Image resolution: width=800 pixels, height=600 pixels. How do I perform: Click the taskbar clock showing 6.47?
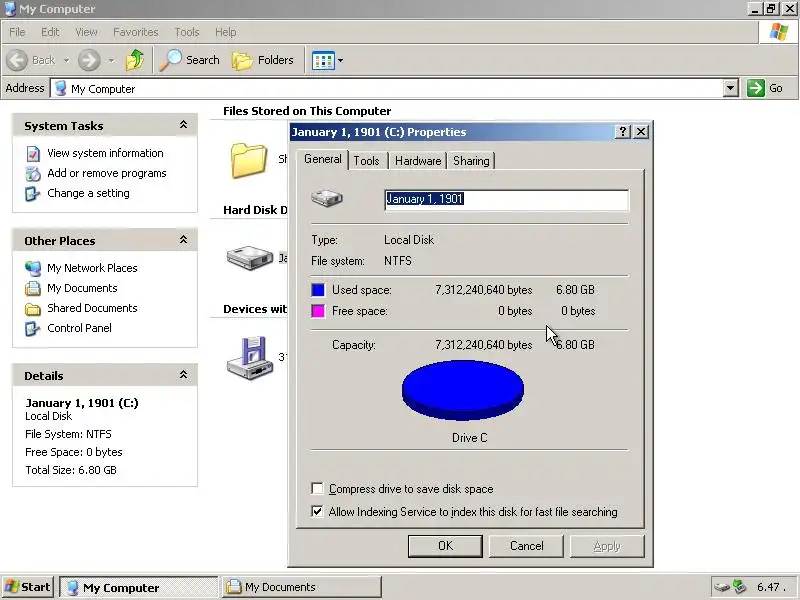[x=771, y=587]
